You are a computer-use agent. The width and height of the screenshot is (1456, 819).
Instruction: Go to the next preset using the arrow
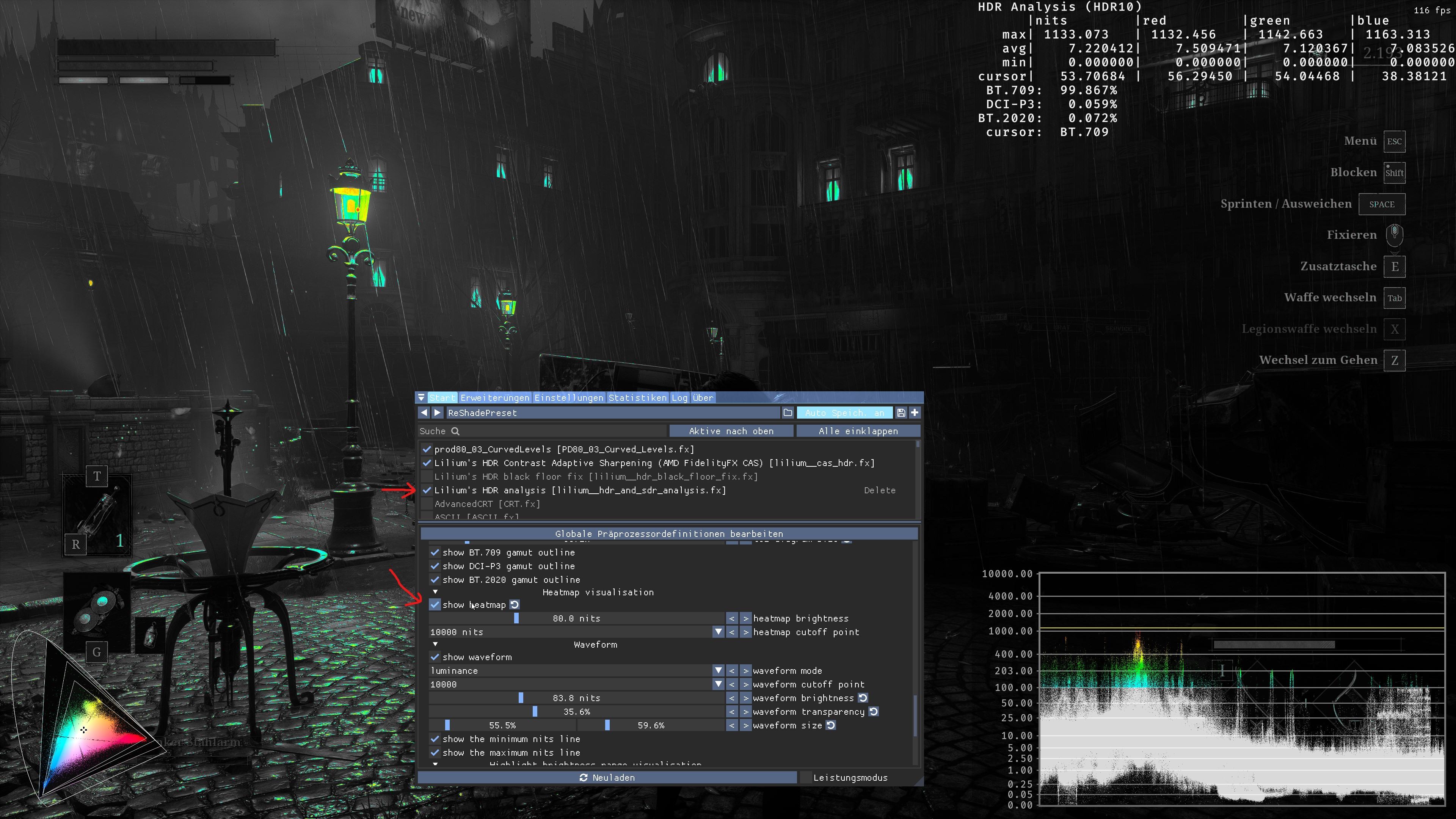[438, 413]
